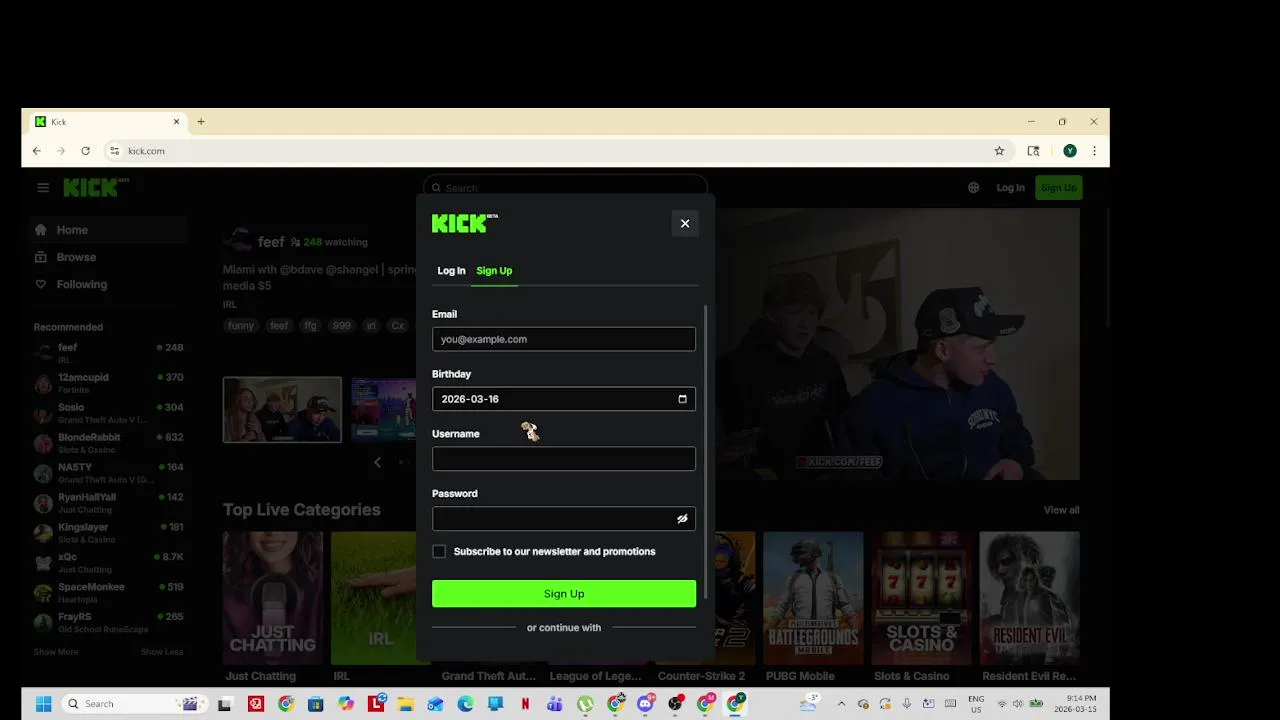Click the header Sign Up button
Screen dimensions: 1280x720
1058,188
